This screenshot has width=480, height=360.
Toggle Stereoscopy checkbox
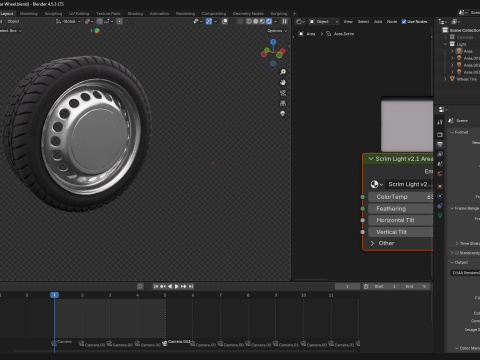pos(457,253)
